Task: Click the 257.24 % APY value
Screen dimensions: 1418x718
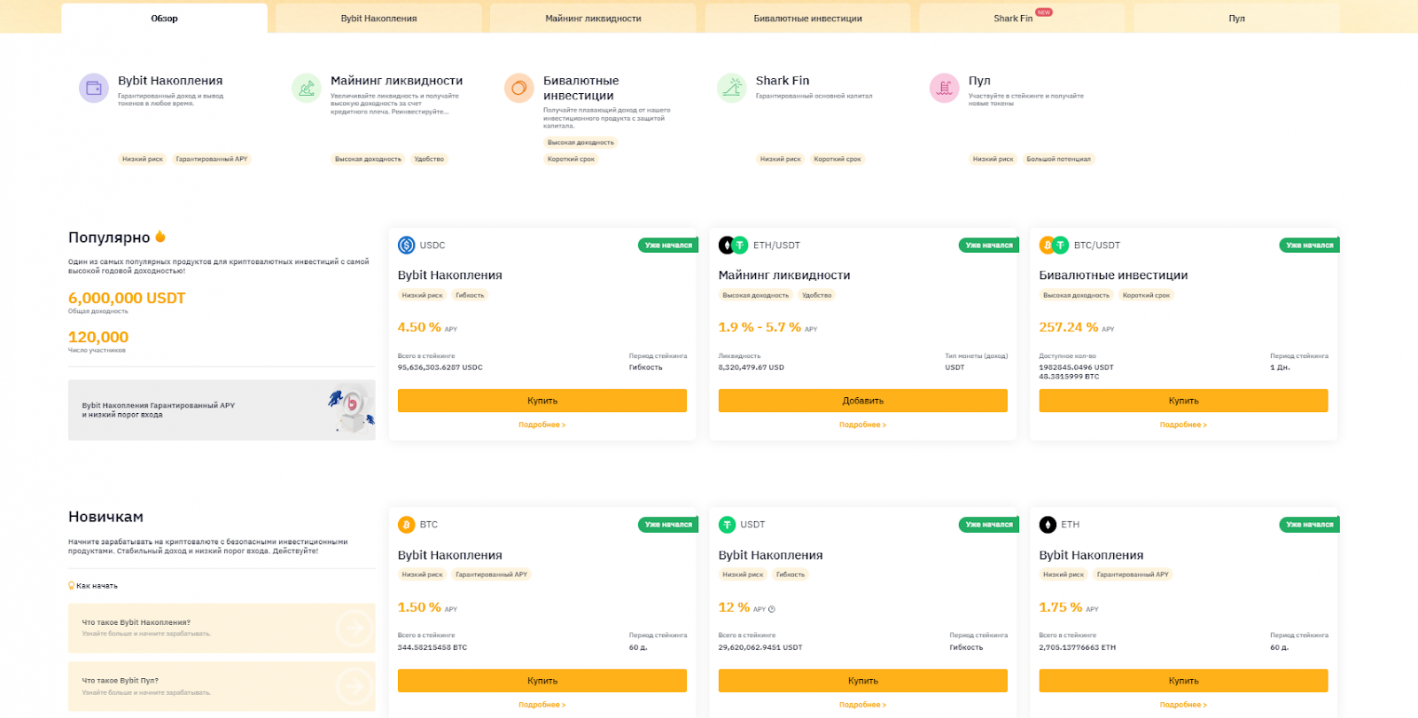Action: [1069, 327]
